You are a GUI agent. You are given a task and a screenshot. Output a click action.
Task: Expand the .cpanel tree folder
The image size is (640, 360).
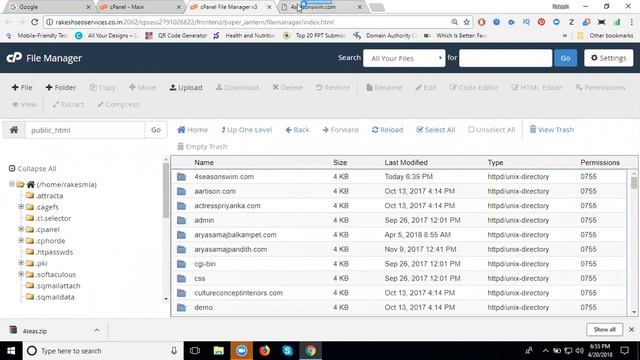(x=21, y=229)
